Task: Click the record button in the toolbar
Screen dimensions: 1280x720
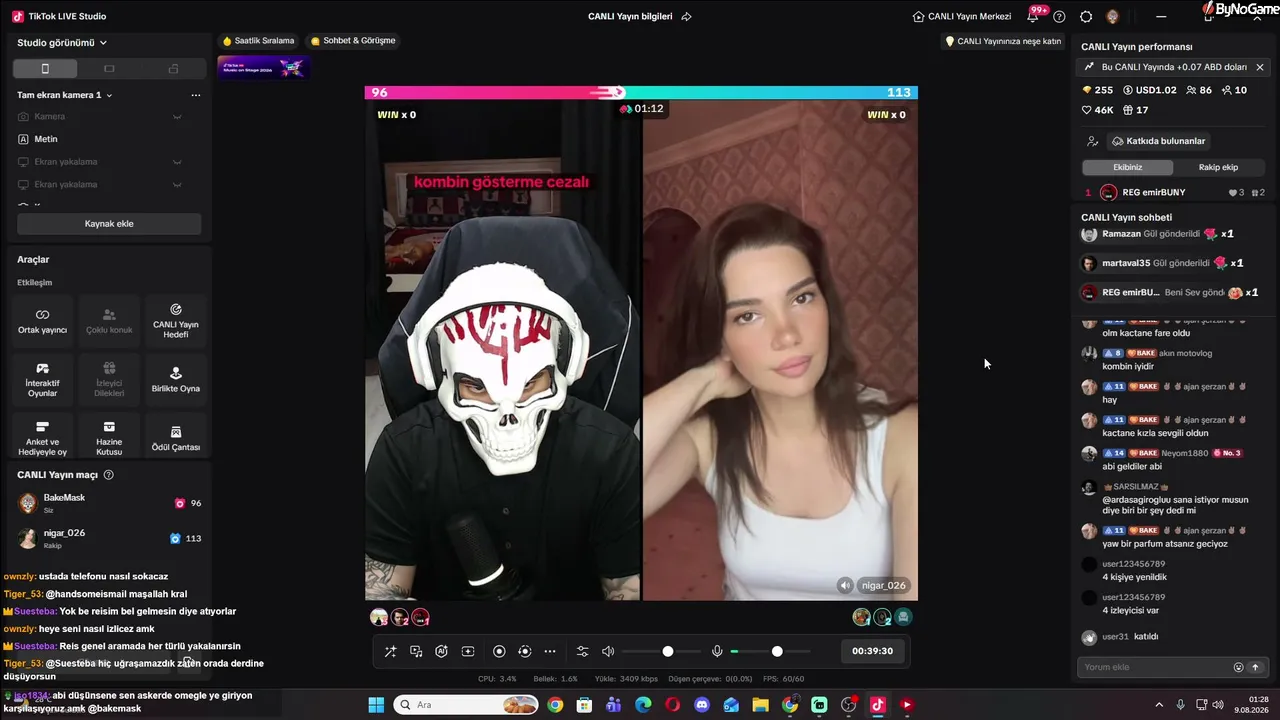Action: tap(499, 651)
